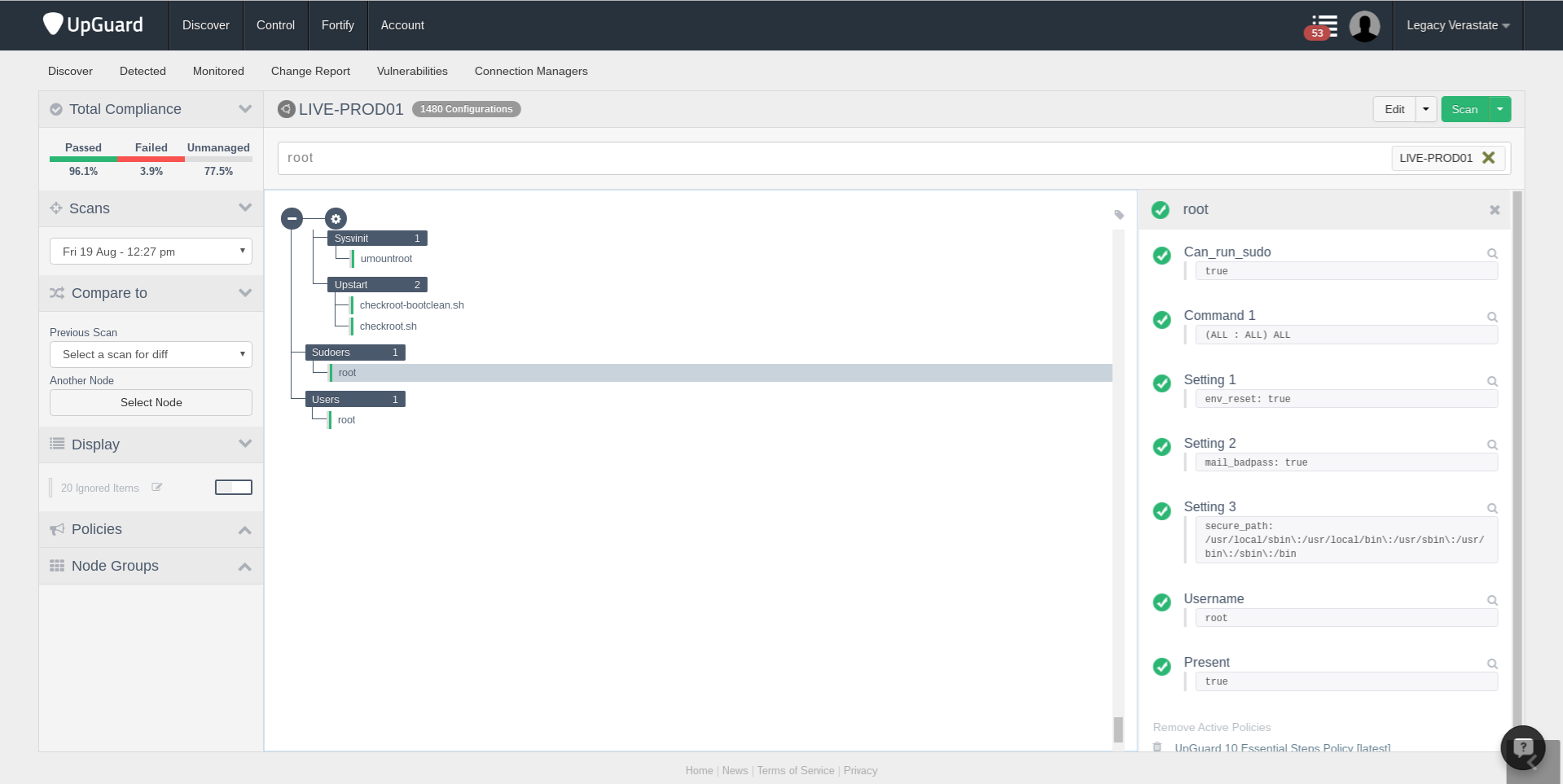Open the scan date dropdown
This screenshot has height=784, width=1563.
(151, 252)
